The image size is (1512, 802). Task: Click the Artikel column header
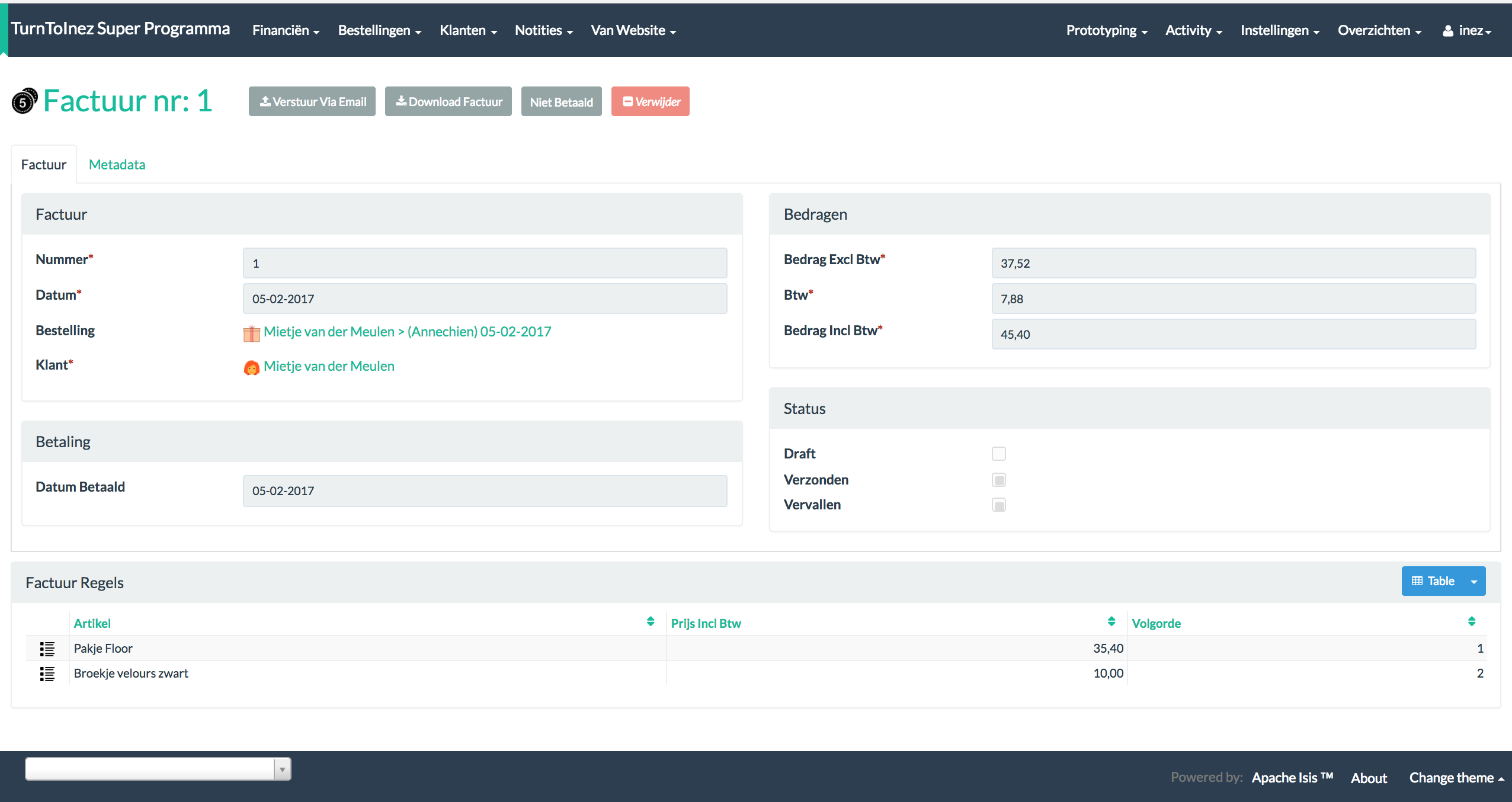(92, 623)
